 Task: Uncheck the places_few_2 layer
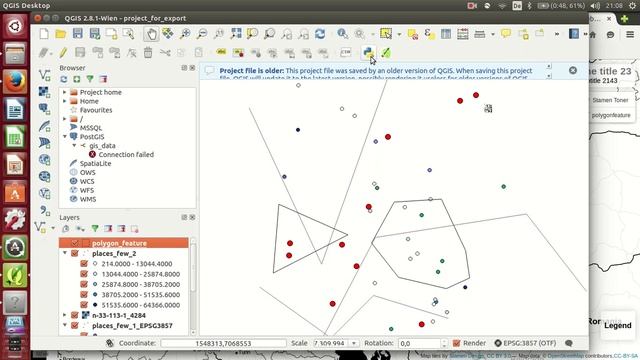pos(75,253)
